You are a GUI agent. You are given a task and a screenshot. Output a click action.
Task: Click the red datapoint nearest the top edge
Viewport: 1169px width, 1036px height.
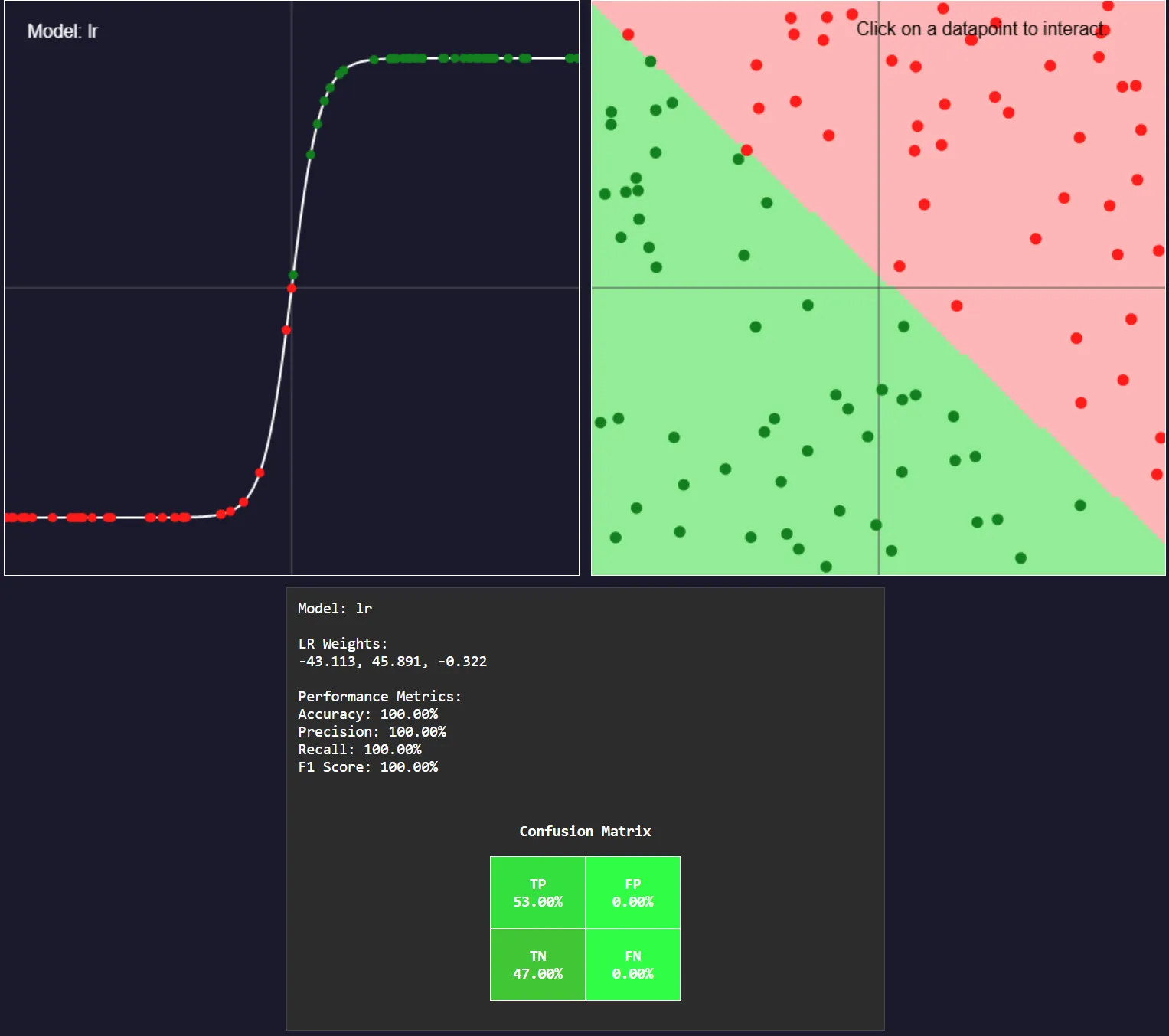click(1107, 6)
